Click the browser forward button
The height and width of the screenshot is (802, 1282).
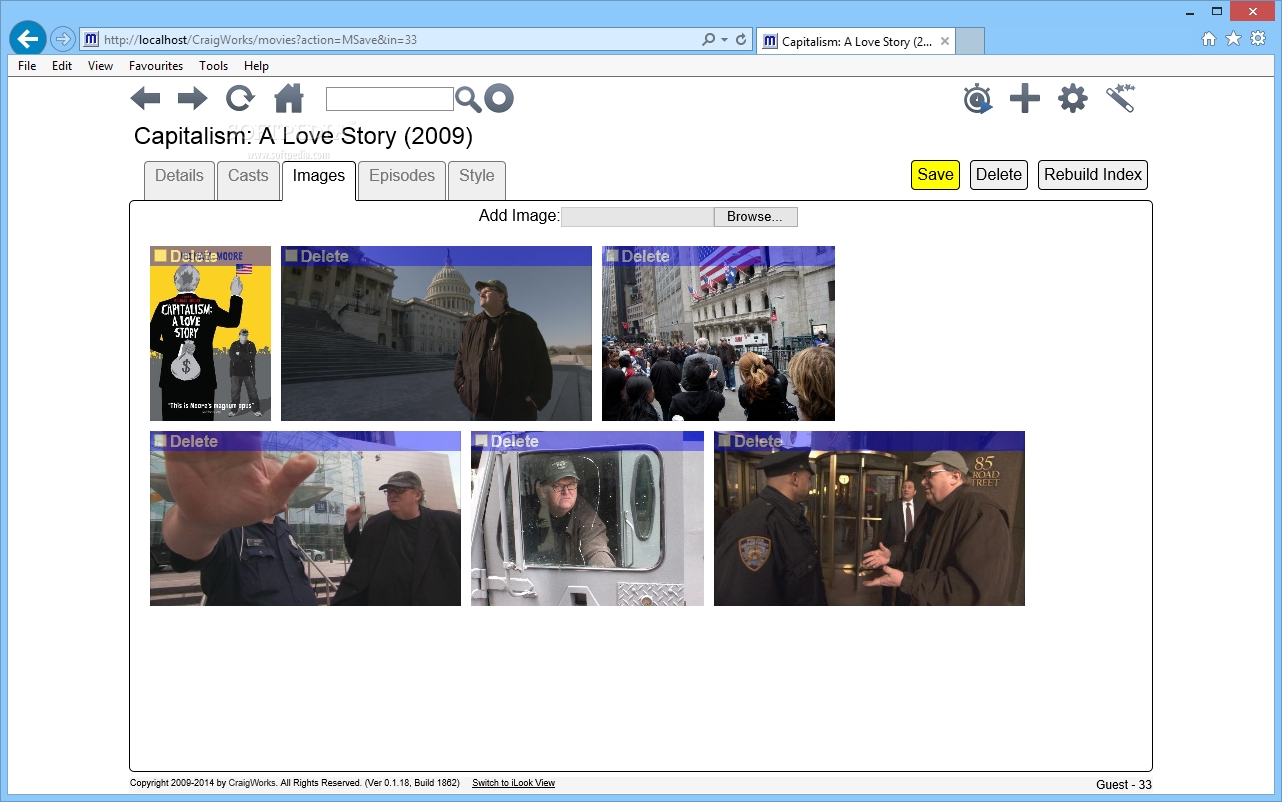62,39
